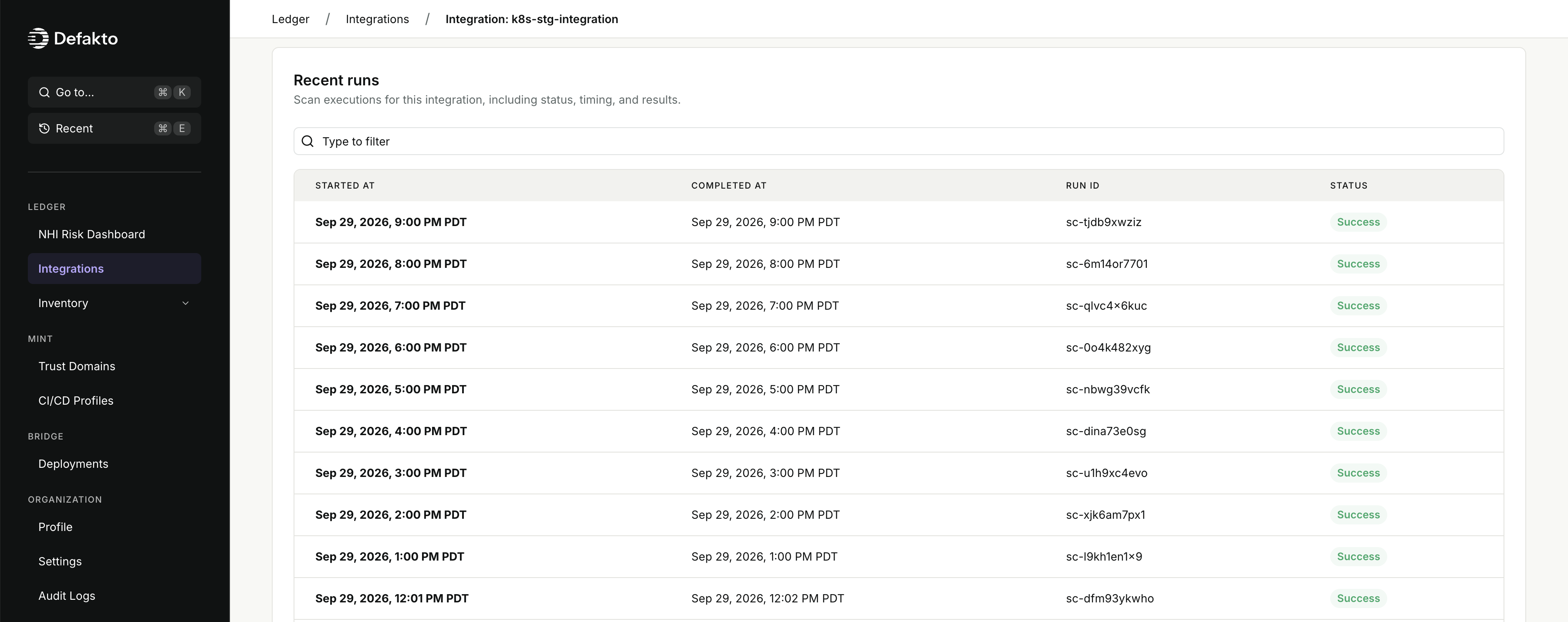Open the organization Profile page
The width and height of the screenshot is (1568, 622).
click(x=115, y=527)
